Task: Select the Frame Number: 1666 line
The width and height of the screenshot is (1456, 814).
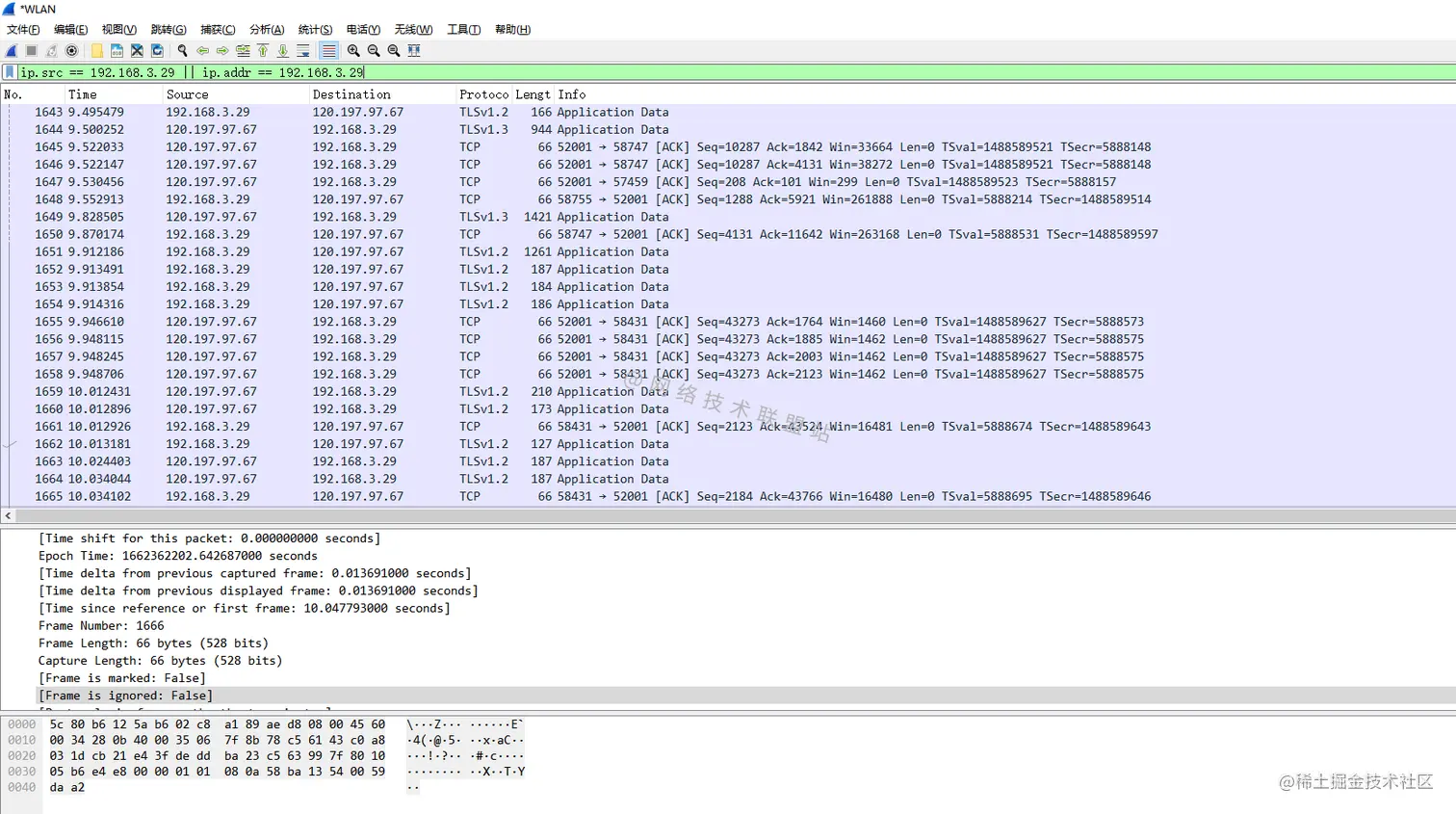Action: (x=101, y=625)
